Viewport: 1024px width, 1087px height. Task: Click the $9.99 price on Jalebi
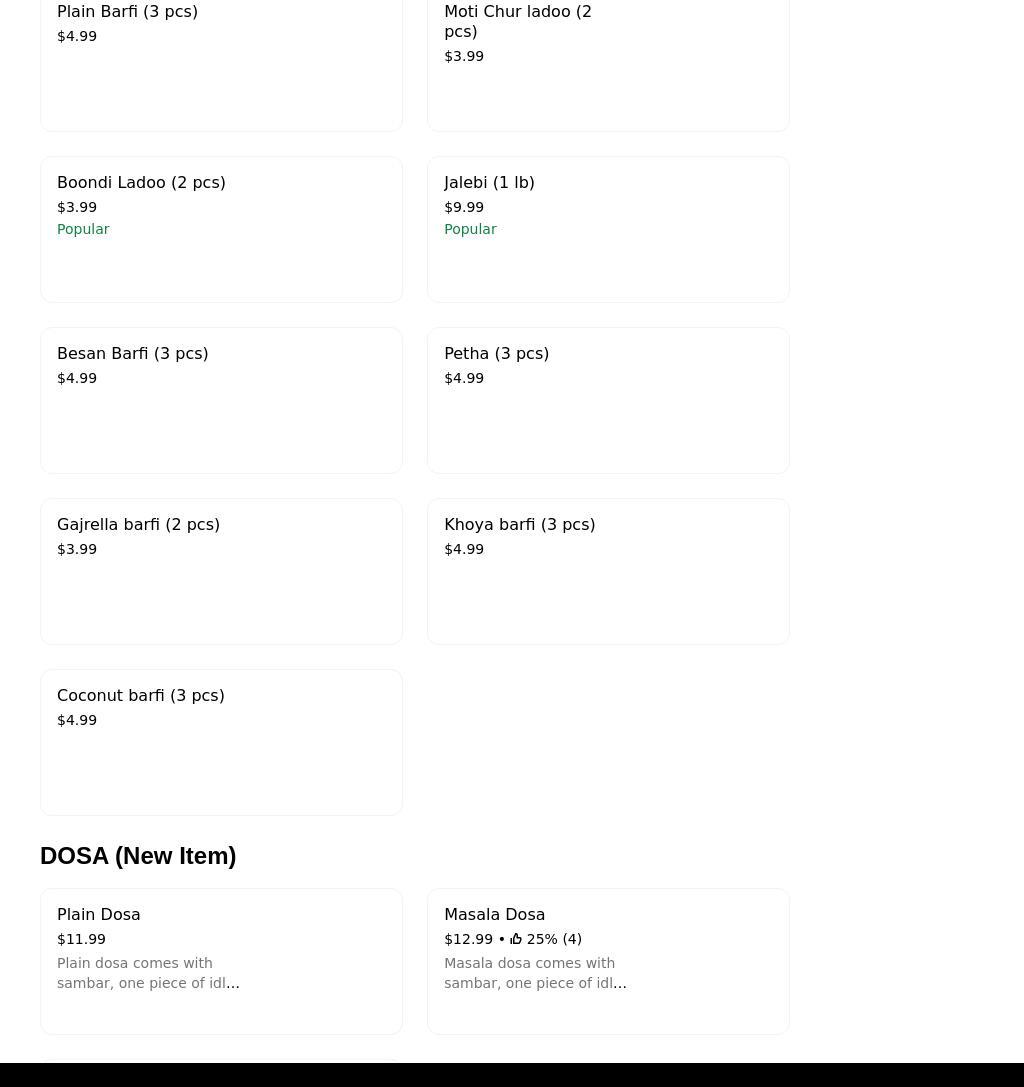(464, 207)
